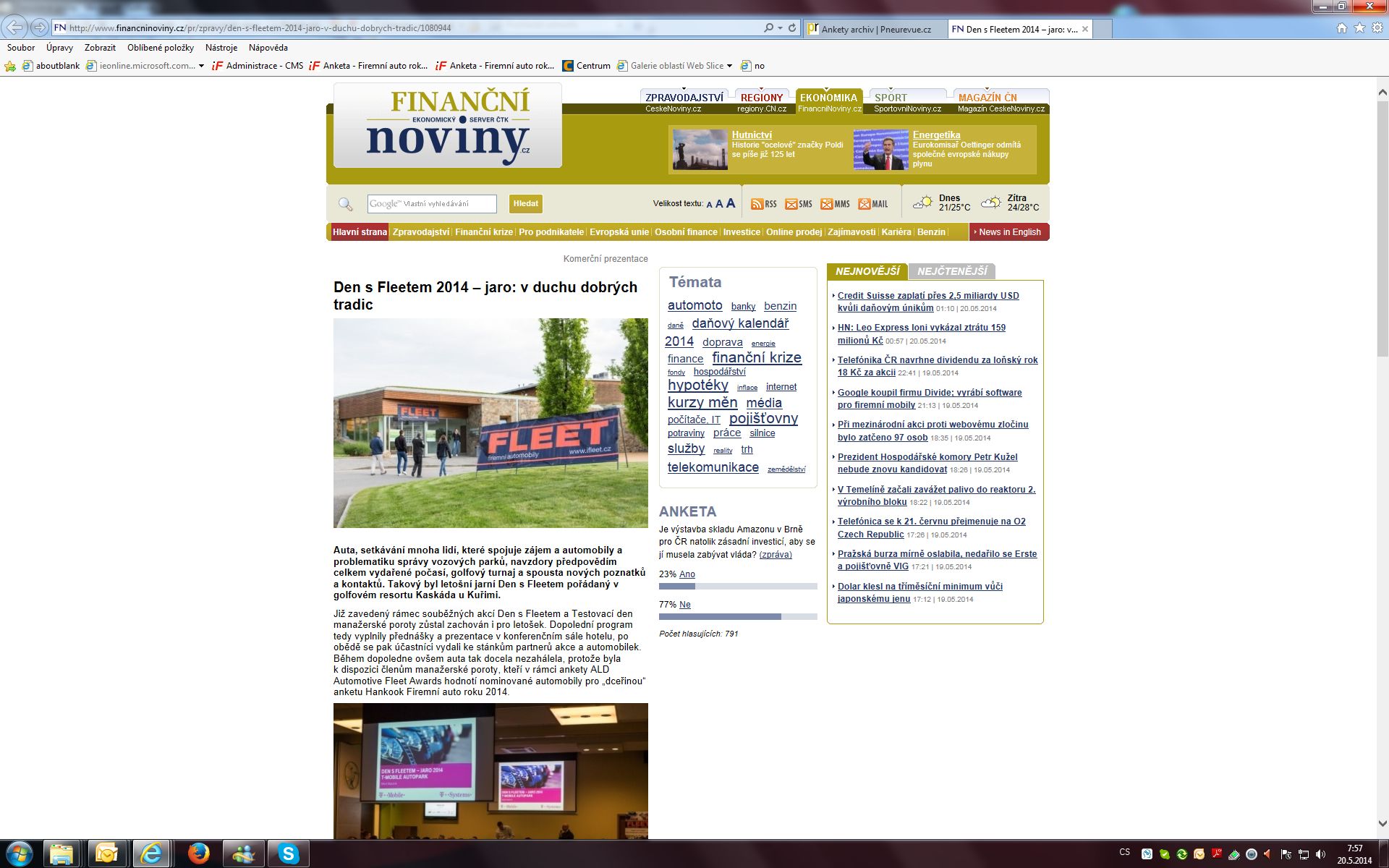This screenshot has height=868, width=1389.
Task: Click the add-to-favorites bar star icon
Action: [x=10, y=66]
